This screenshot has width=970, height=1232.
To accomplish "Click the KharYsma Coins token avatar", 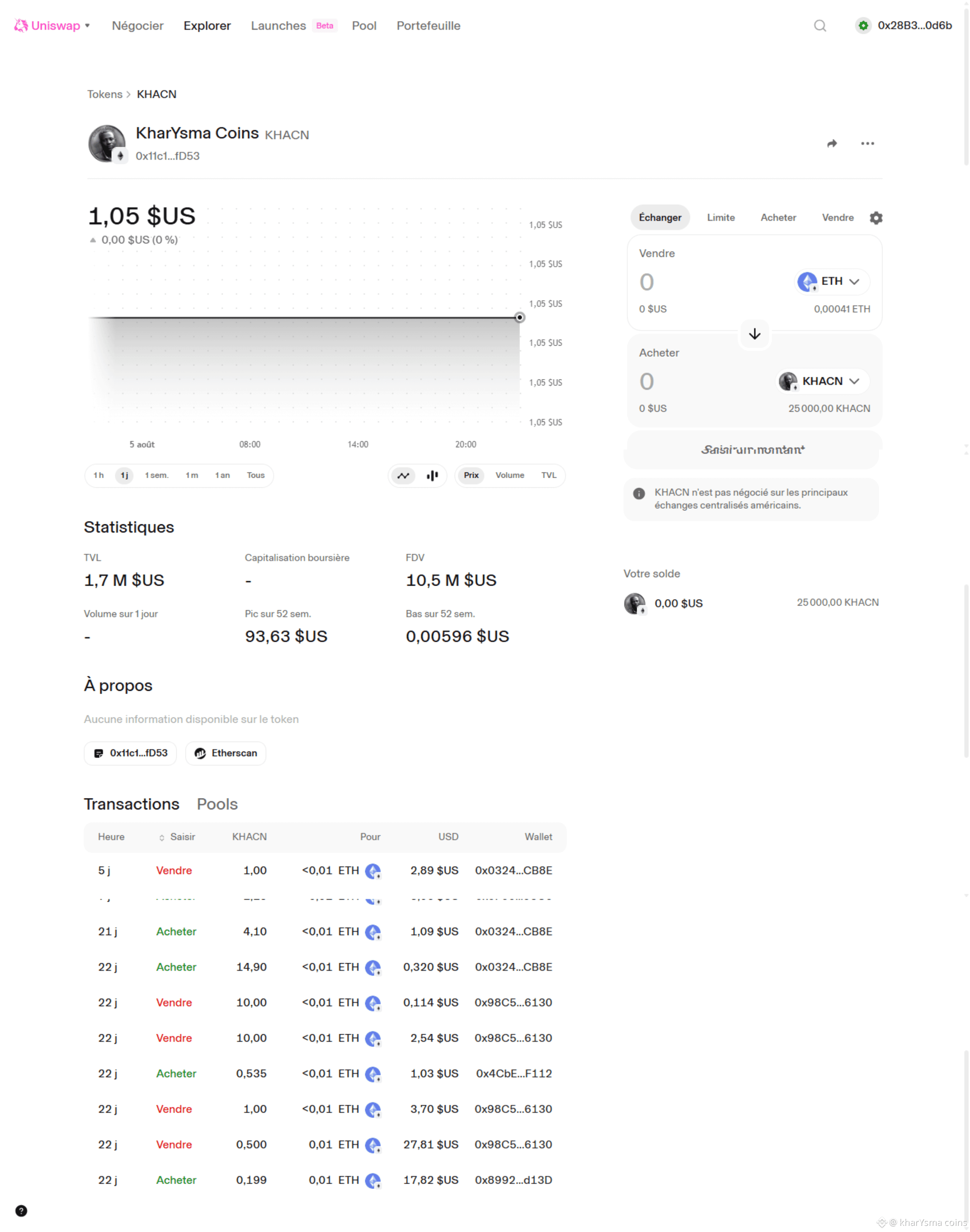I will [107, 144].
